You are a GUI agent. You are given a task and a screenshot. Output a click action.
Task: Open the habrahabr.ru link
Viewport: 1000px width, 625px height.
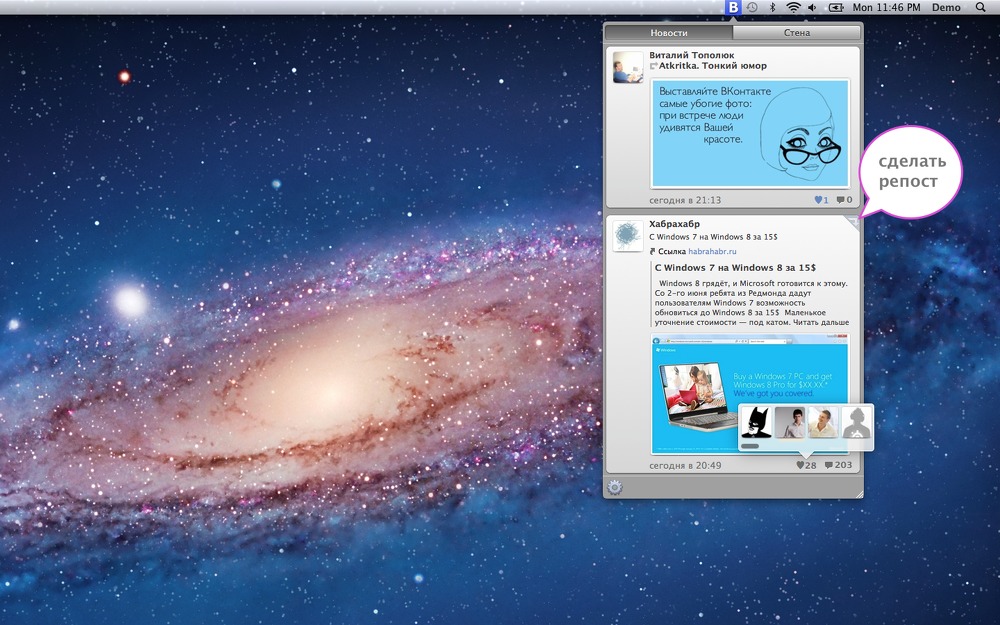click(712, 251)
